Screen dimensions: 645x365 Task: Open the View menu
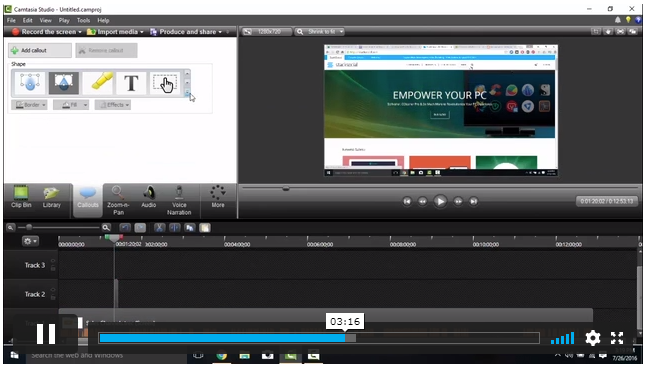pyautogui.click(x=45, y=20)
